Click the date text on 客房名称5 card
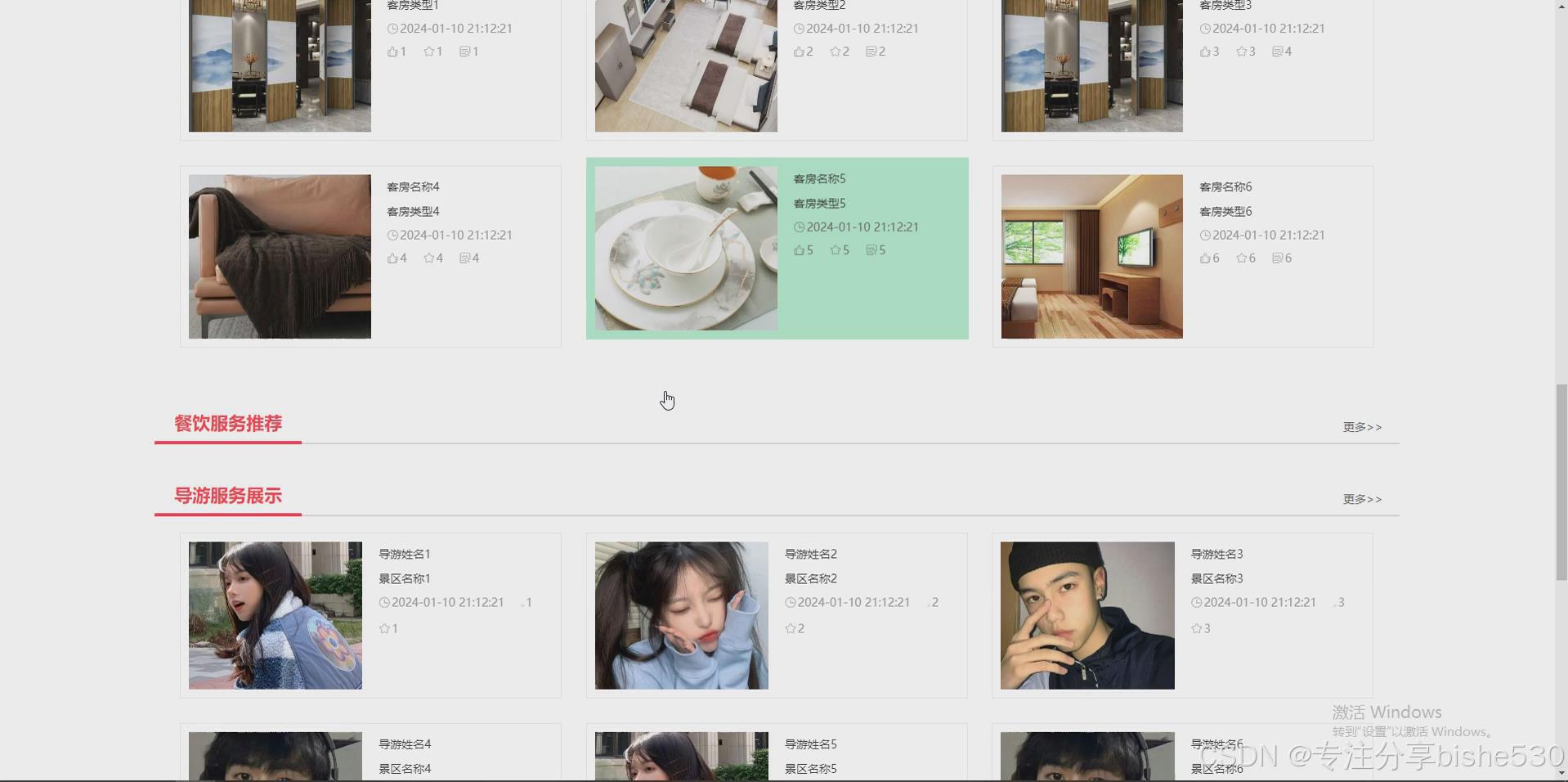This screenshot has width=1568, height=782. click(862, 227)
